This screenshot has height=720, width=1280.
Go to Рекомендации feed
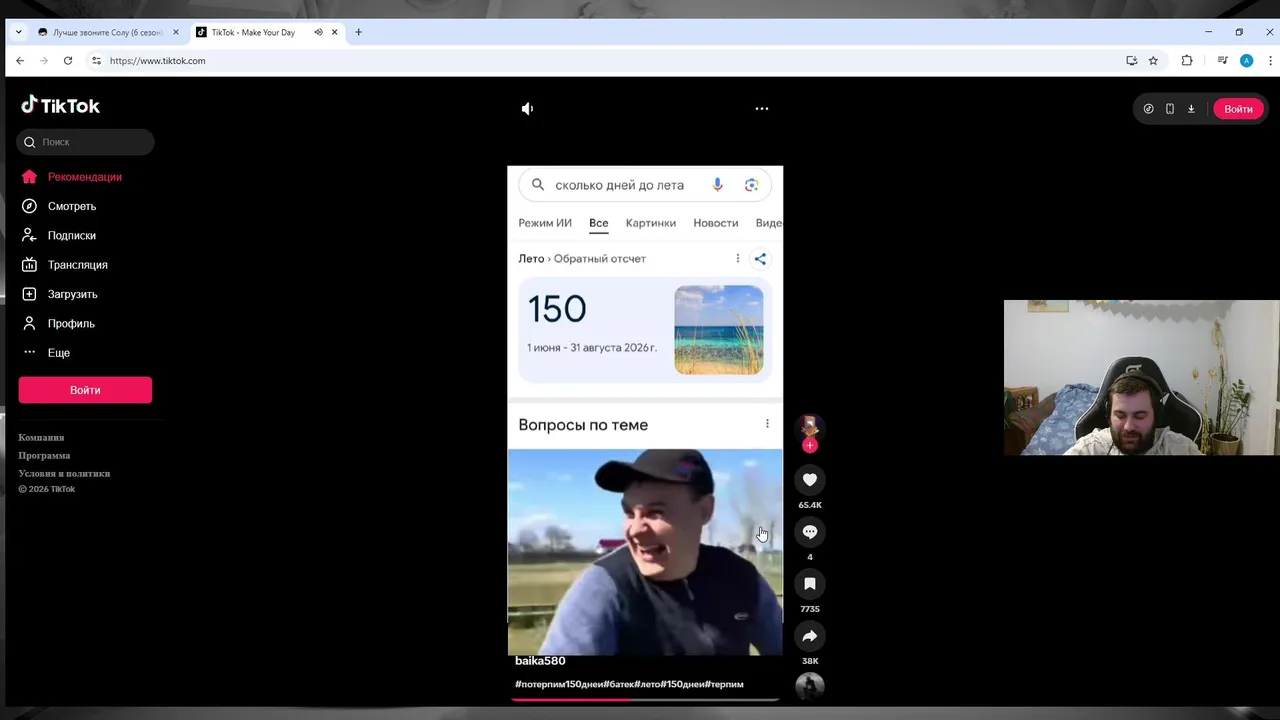(85, 177)
